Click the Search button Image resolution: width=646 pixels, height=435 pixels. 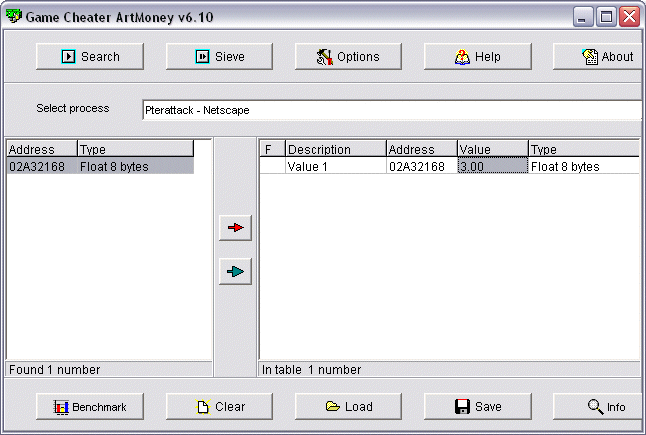[90, 57]
